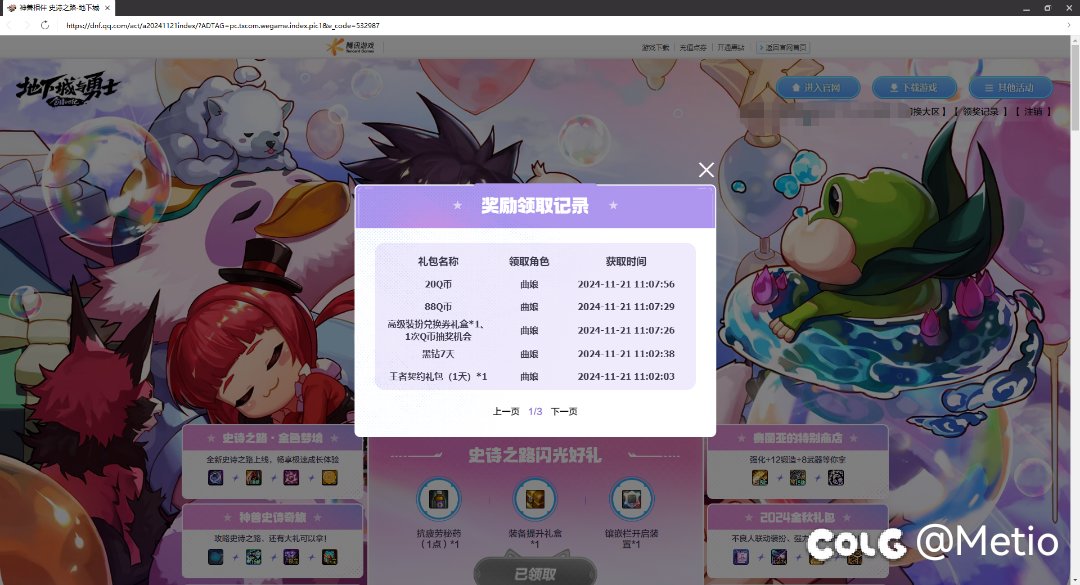Screen dimensions: 1080x585
Task: Click the gold coin icon under 史诗之路·金色梦境
Action: point(329,478)
